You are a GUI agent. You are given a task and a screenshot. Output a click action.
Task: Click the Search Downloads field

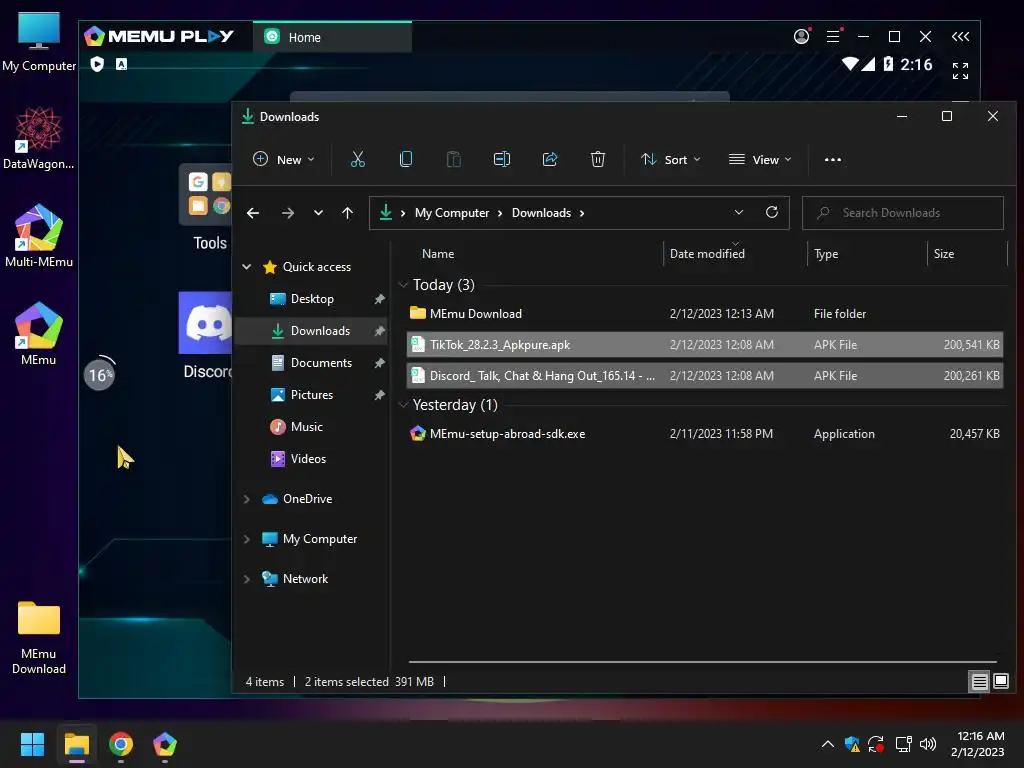click(x=903, y=213)
